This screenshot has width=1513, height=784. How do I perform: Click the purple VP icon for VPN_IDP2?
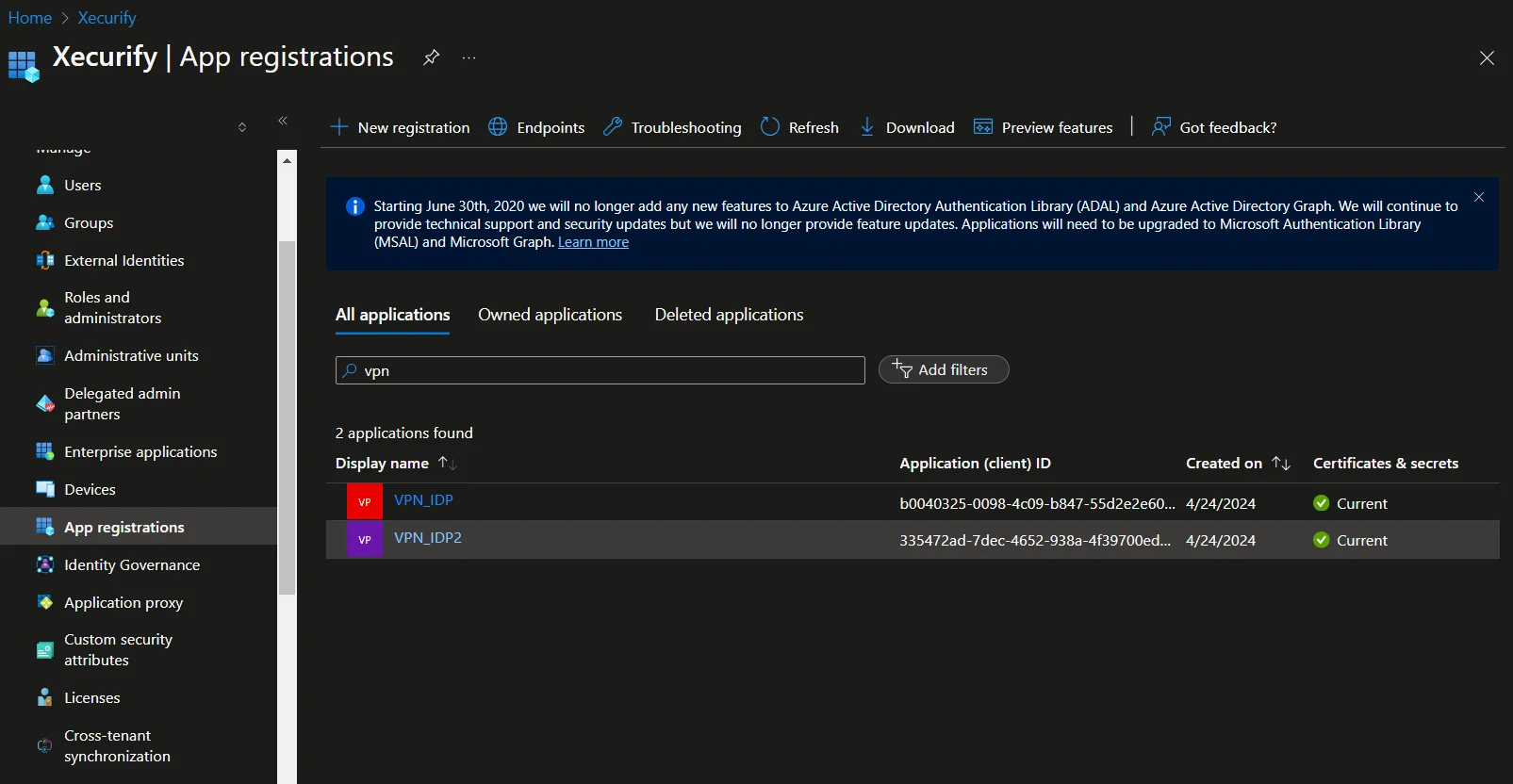pos(365,539)
